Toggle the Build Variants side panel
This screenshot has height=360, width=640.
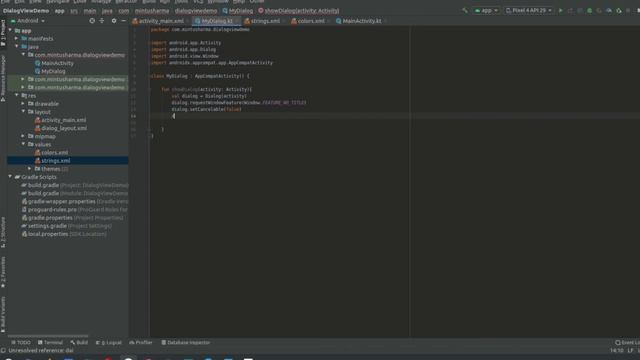[x=3, y=314]
